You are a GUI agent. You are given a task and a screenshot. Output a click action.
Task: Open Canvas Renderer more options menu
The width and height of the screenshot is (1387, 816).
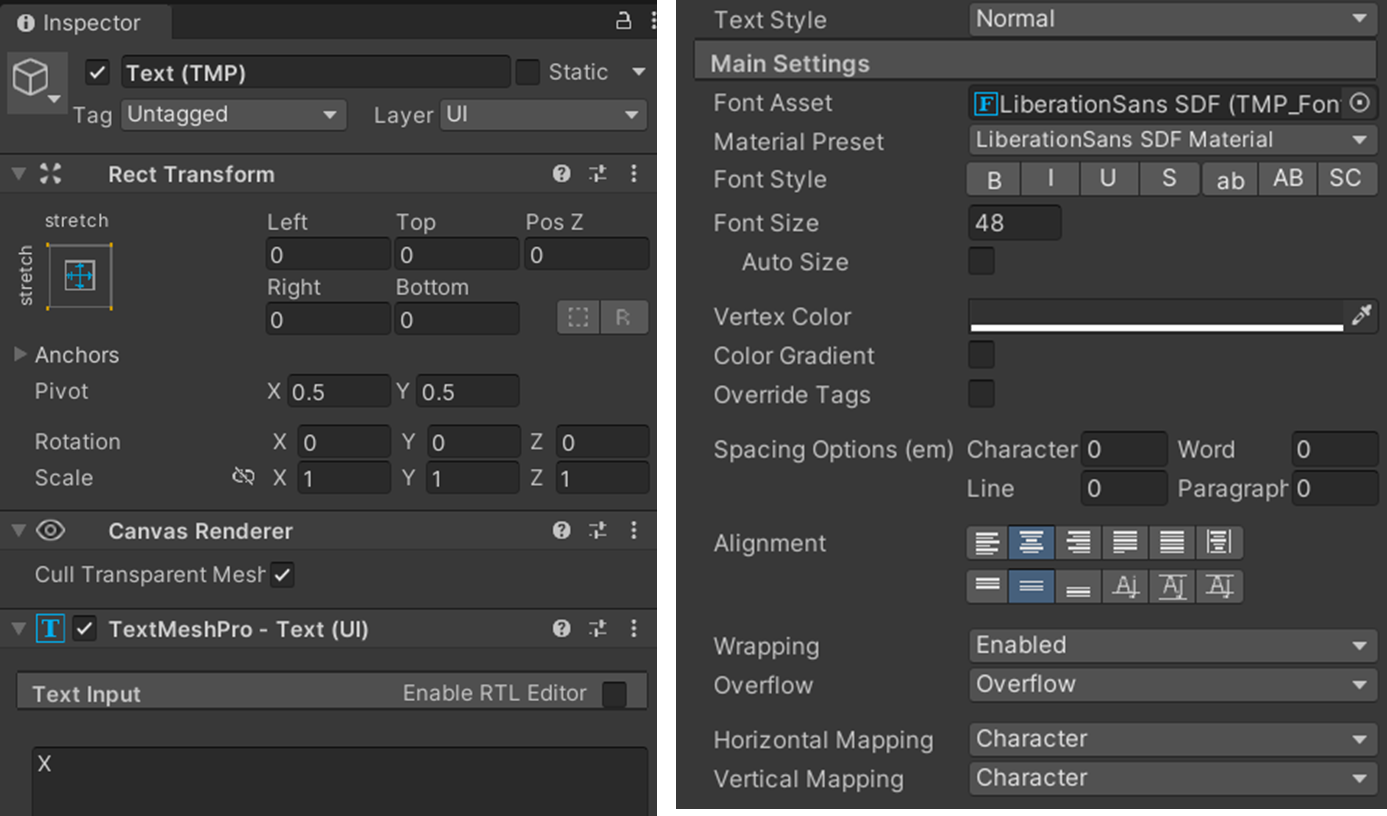tap(633, 531)
